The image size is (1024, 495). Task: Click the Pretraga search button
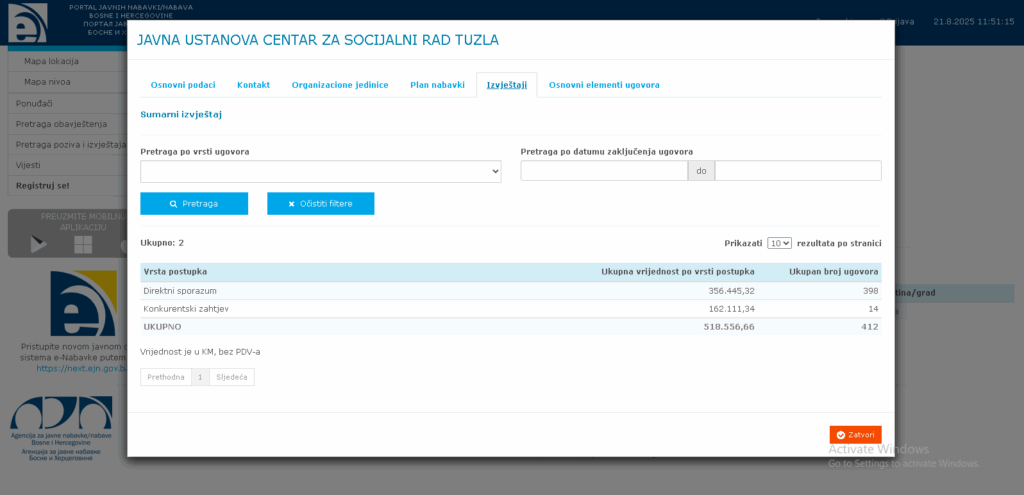click(x=194, y=204)
